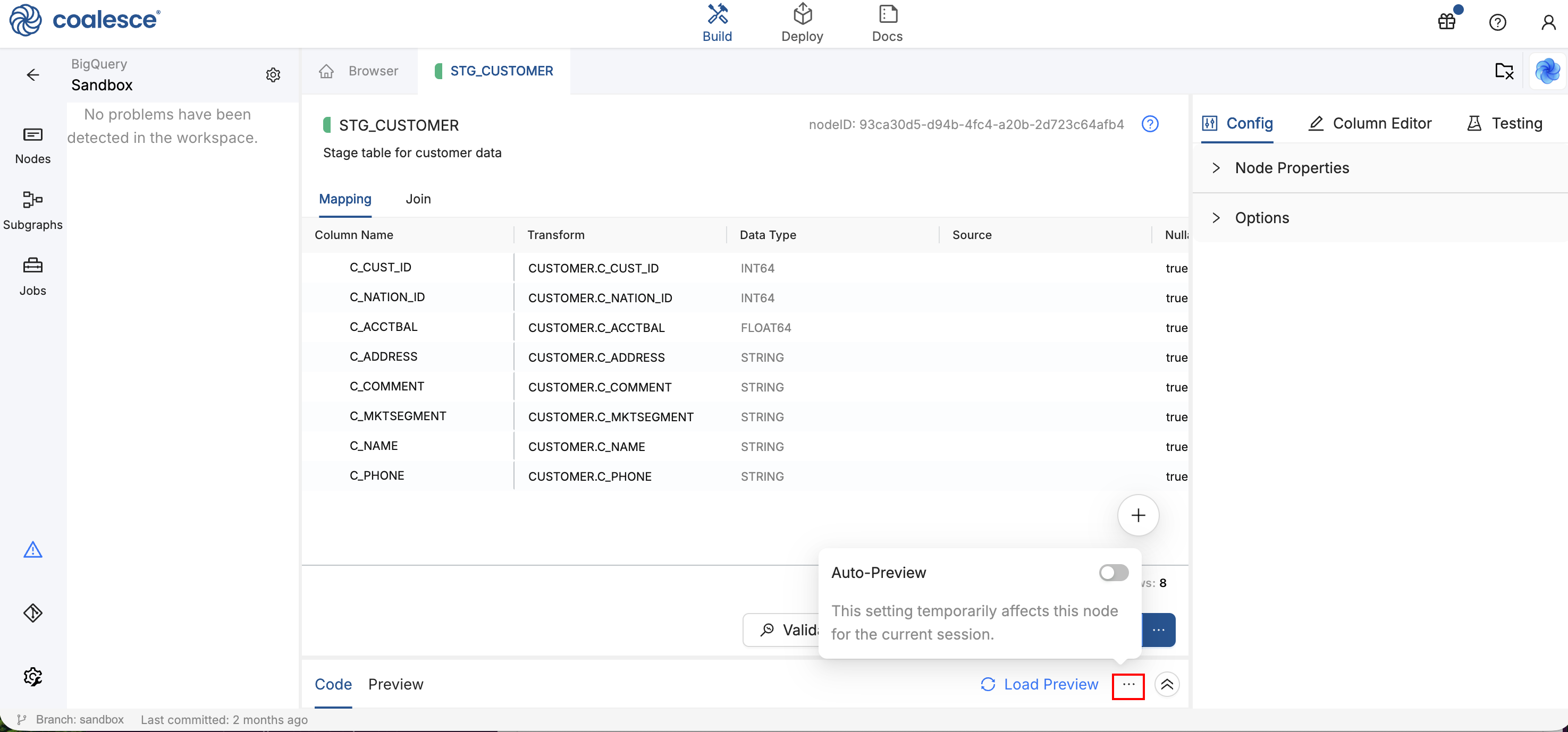Open the Subgraphs panel
Screen dimensions: 1568x732
click(33, 209)
